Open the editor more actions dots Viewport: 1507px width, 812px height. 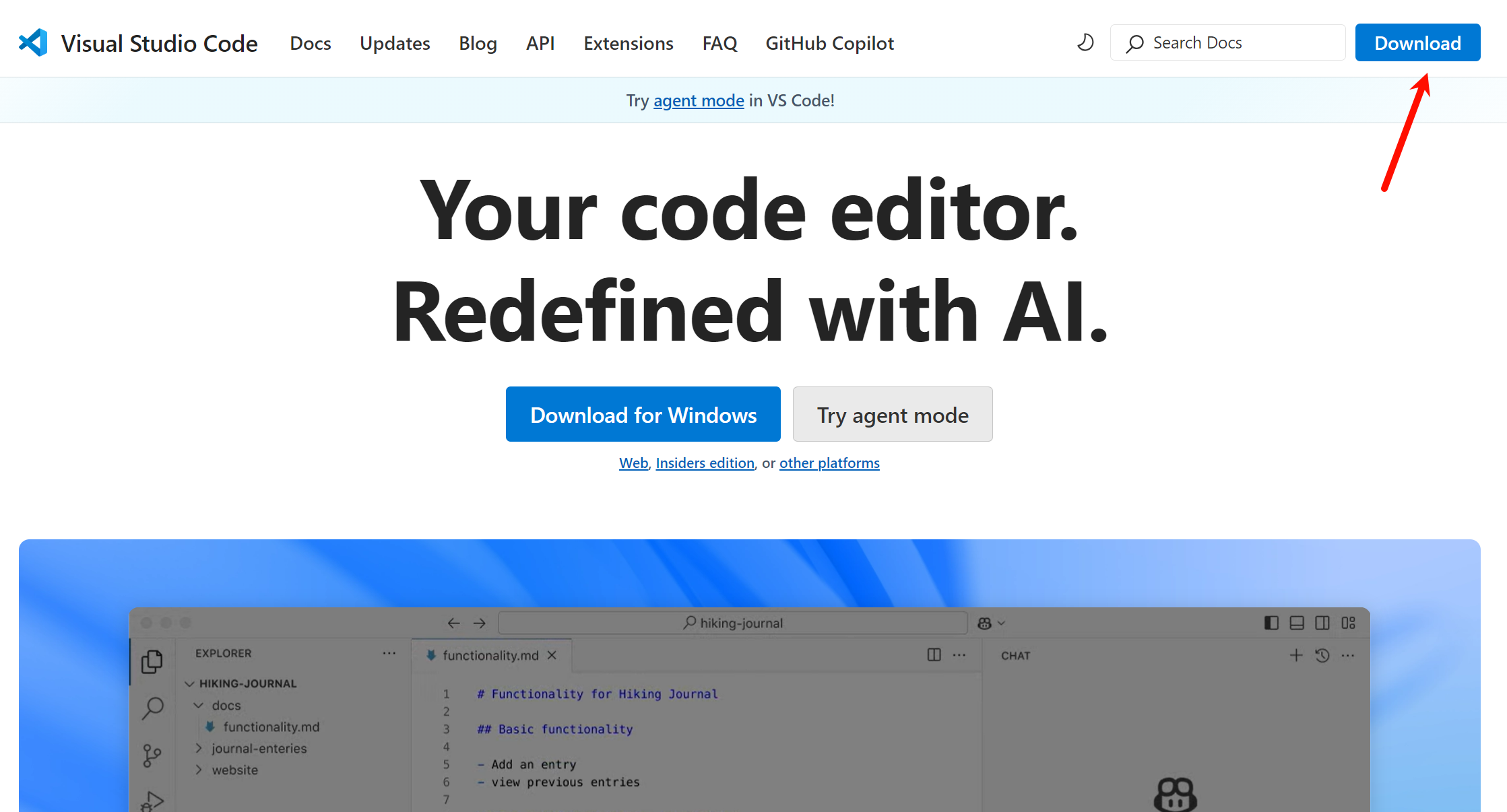[959, 655]
